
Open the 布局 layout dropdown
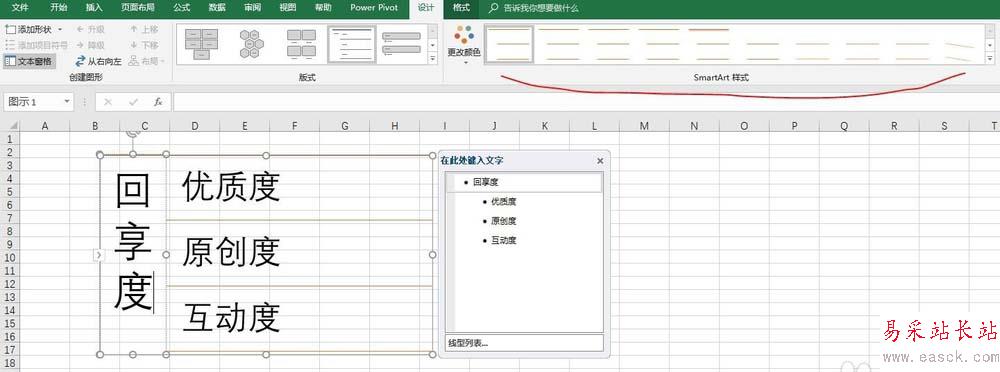pos(147,61)
